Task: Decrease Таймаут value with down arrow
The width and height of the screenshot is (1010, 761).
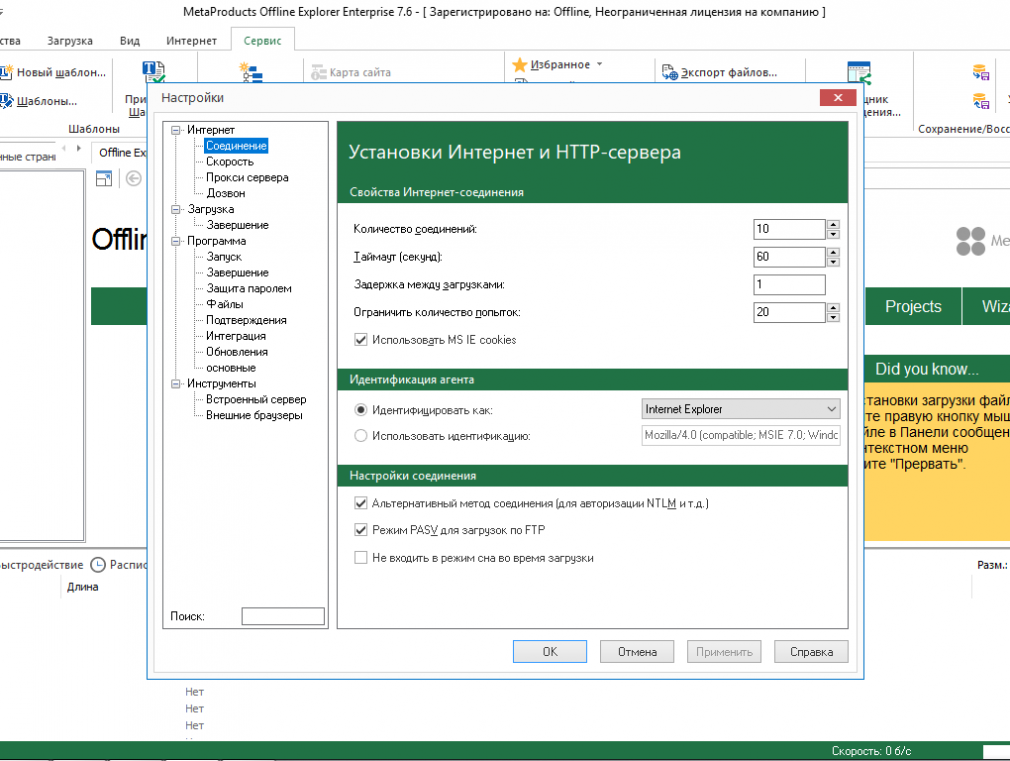Action: [x=834, y=262]
